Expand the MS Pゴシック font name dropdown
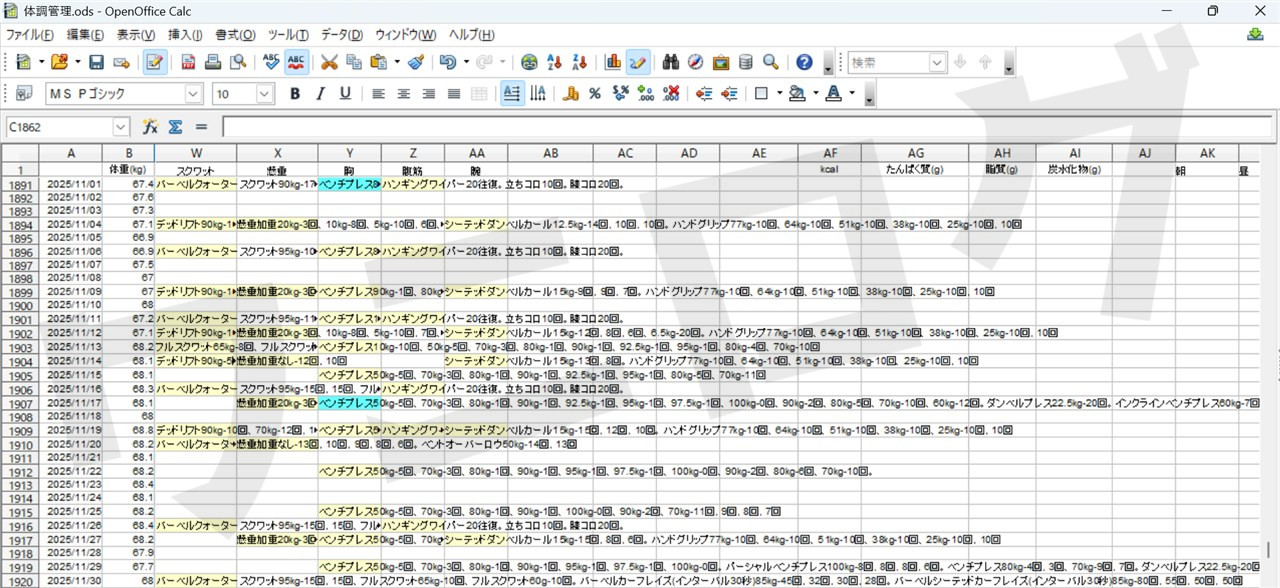 tap(193, 93)
